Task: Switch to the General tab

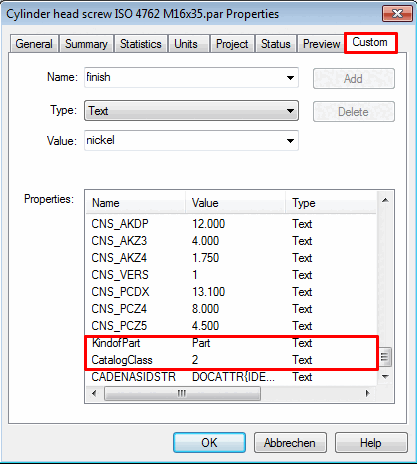Action: pos(34,44)
